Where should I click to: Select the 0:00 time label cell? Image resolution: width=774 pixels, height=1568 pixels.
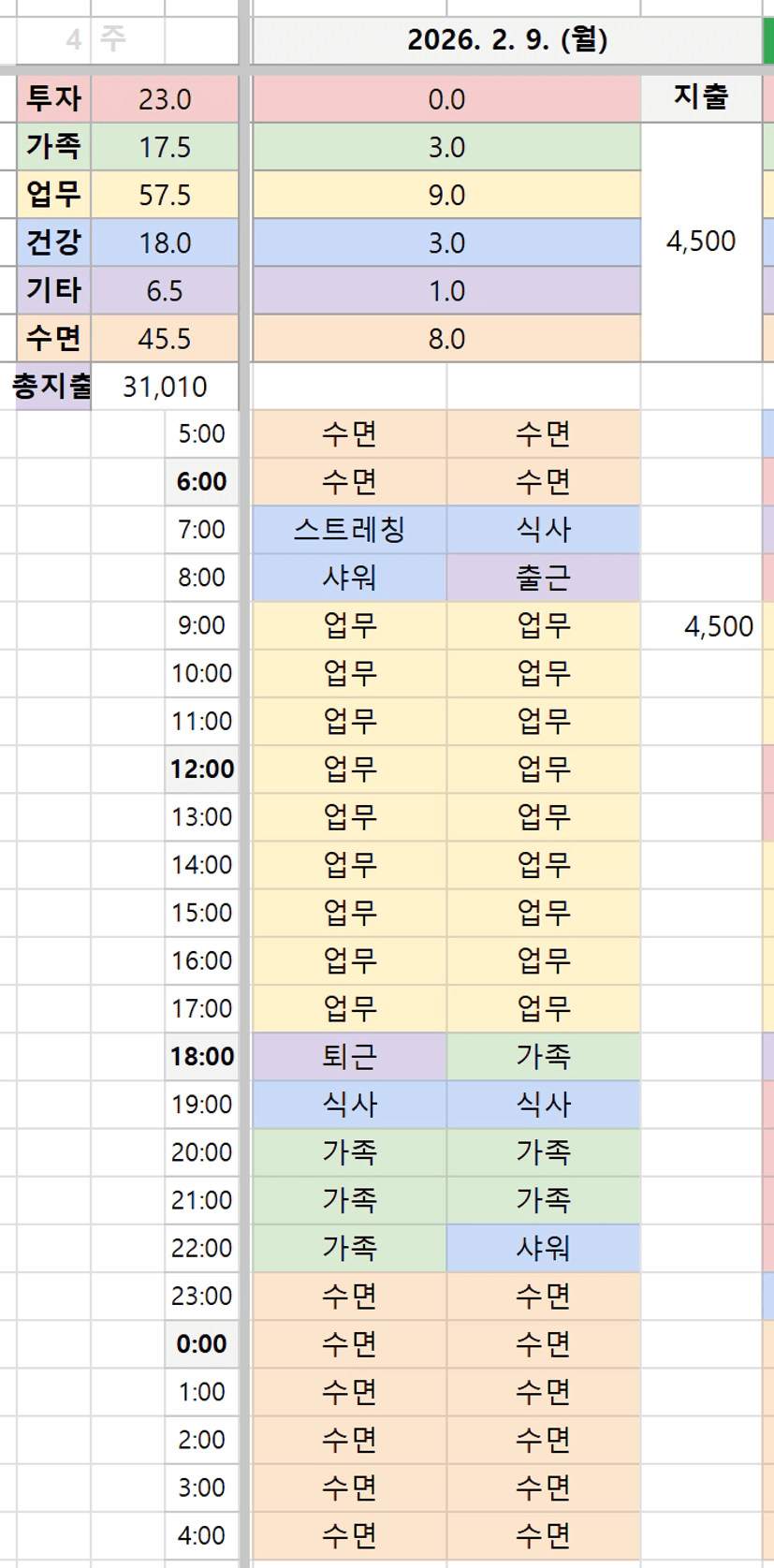(x=202, y=1344)
